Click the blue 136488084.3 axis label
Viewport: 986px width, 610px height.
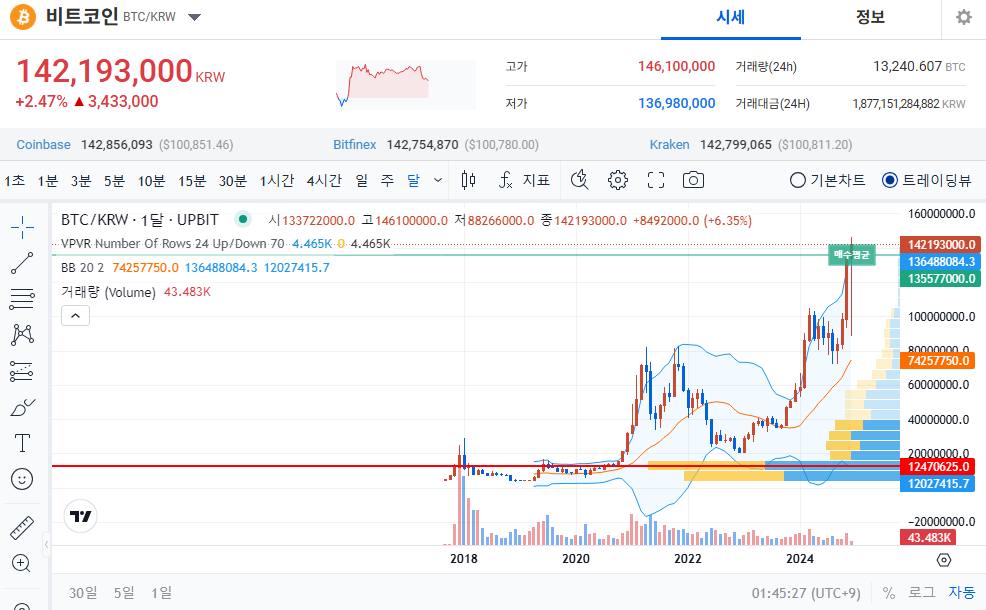pyautogui.click(x=938, y=262)
